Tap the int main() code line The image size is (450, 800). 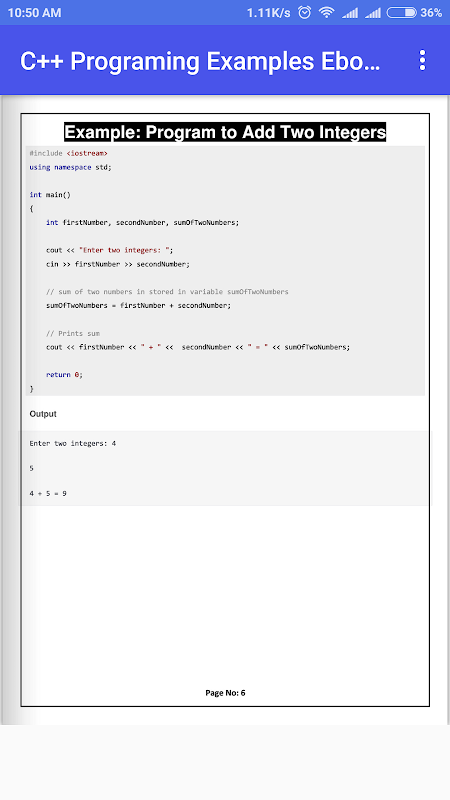50,195
